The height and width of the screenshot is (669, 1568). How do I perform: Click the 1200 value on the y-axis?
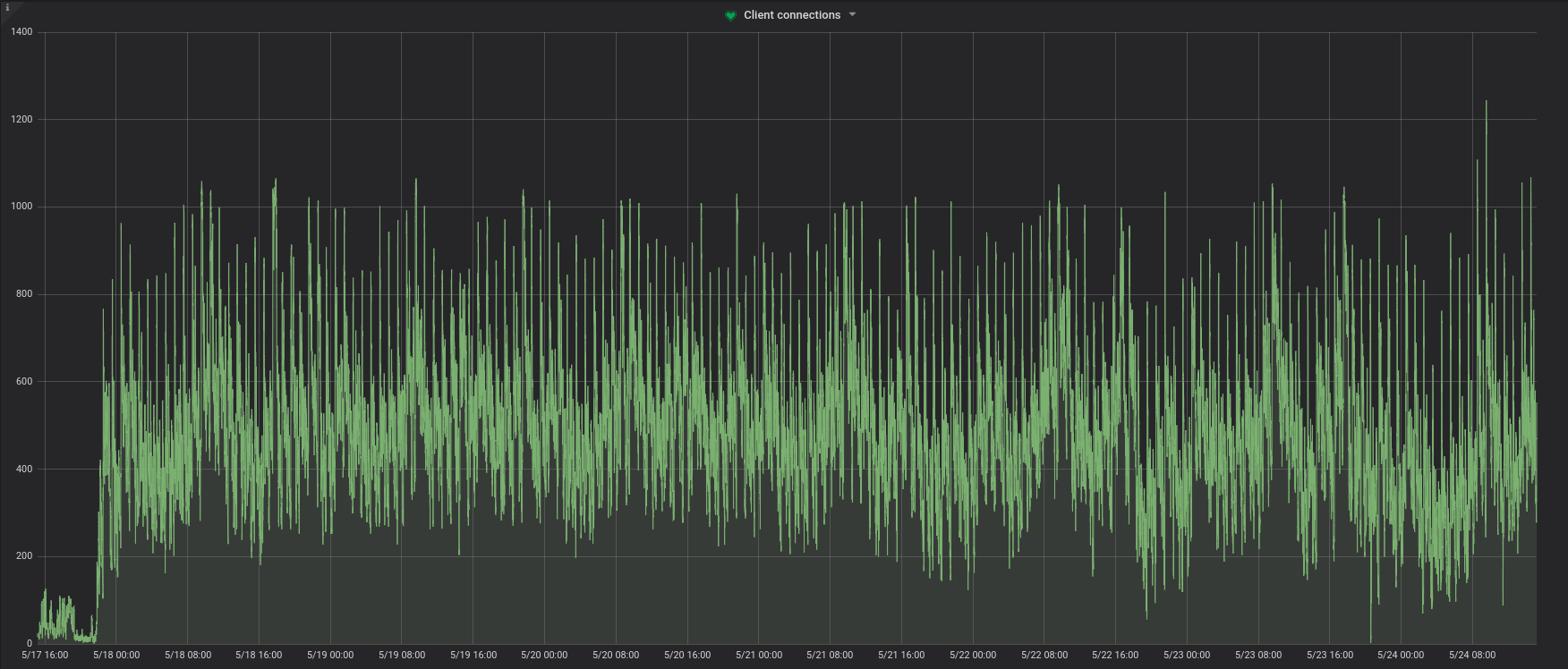tap(21, 120)
